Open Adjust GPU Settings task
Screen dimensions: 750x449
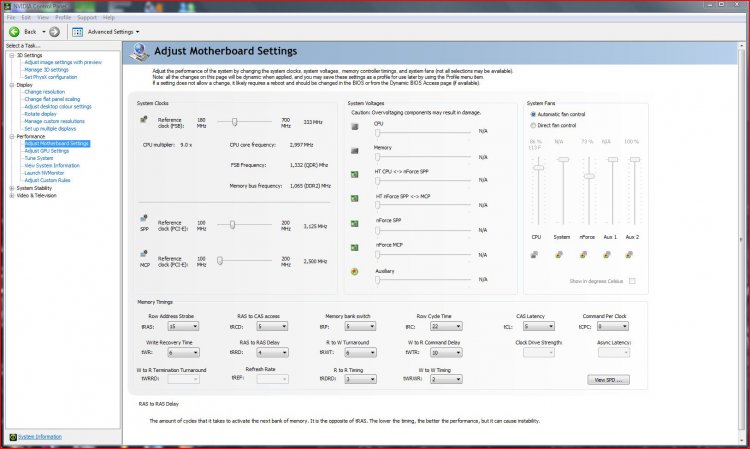click(47, 151)
